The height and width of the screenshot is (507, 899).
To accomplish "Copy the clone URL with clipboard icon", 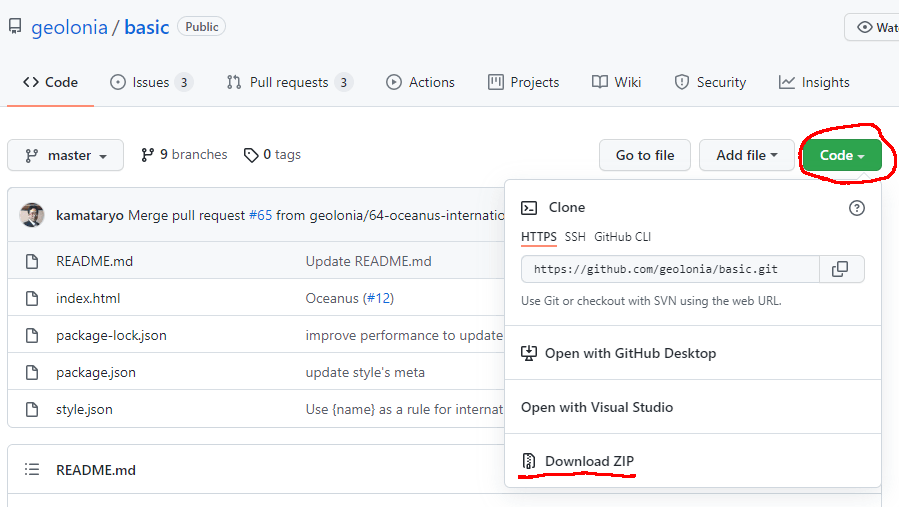I will (x=841, y=269).
